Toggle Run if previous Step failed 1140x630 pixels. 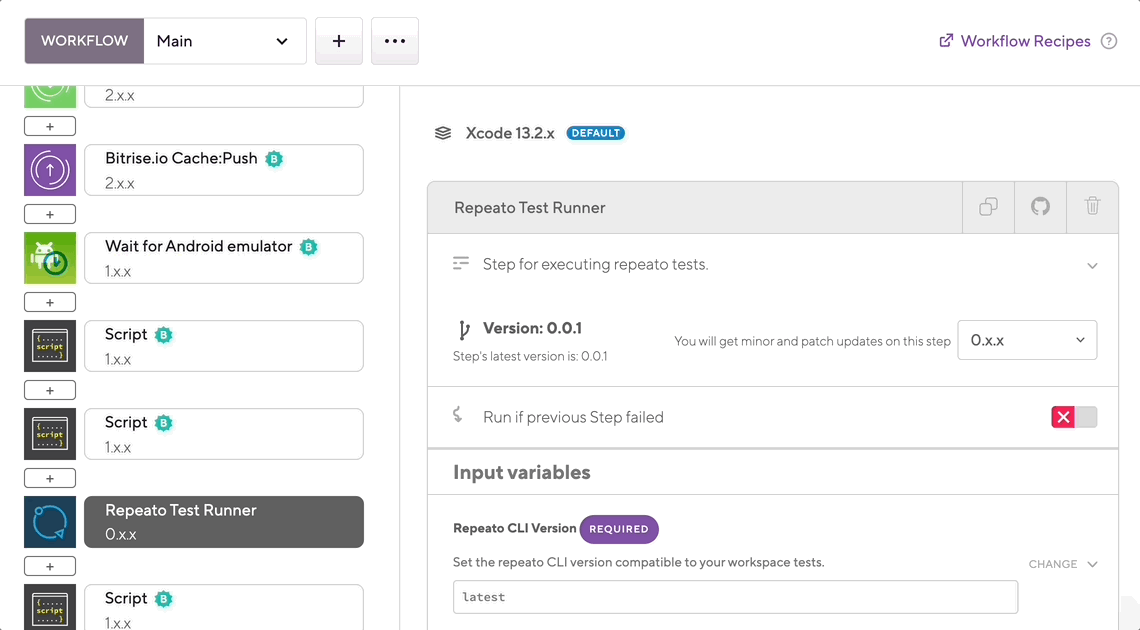[1074, 417]
